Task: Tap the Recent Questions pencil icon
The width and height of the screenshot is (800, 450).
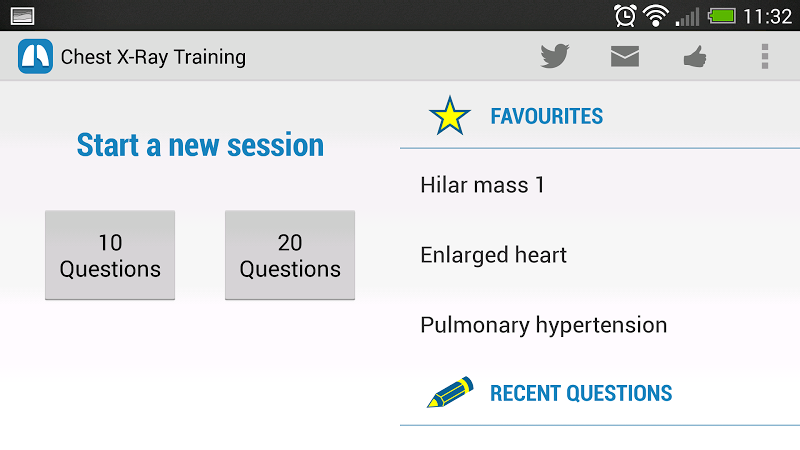Action: pyautogui.click(x=449, y=393)
